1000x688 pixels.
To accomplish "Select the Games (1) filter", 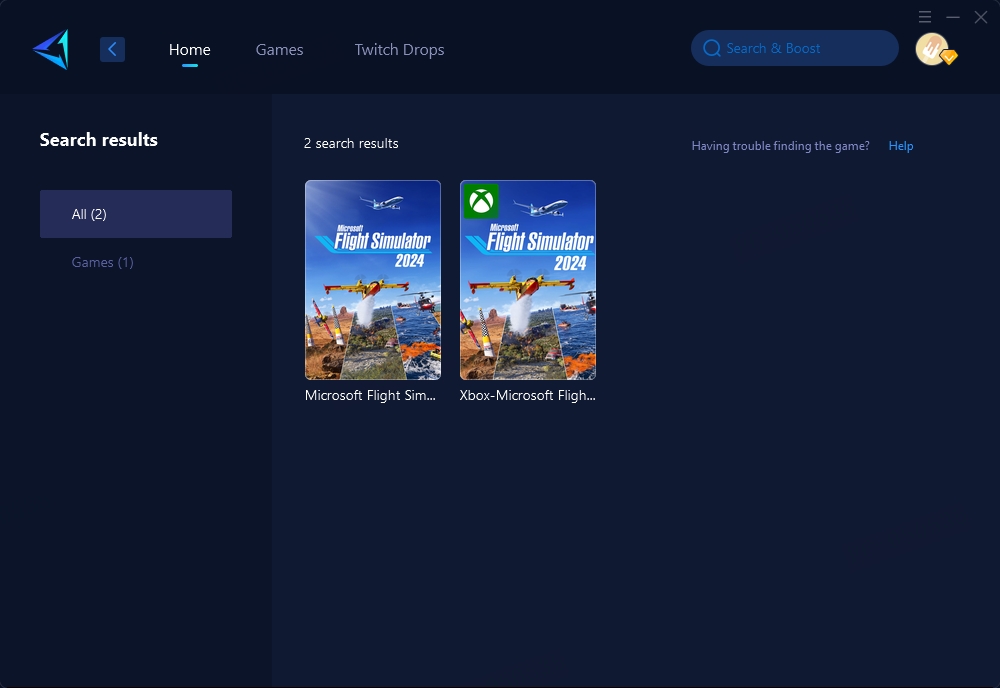I will pos(102,262).
